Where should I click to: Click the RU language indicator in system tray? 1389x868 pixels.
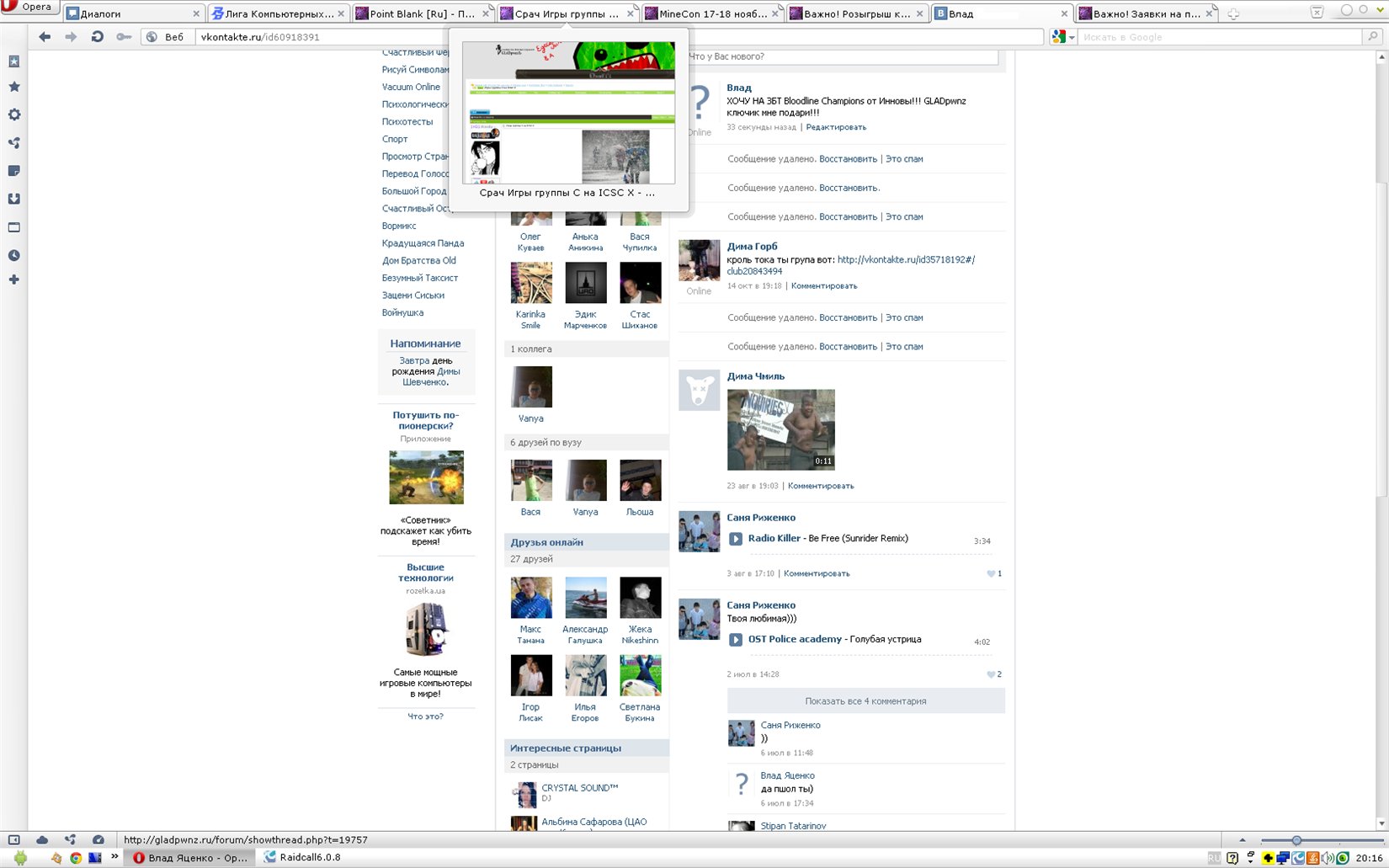[1214, 858]
